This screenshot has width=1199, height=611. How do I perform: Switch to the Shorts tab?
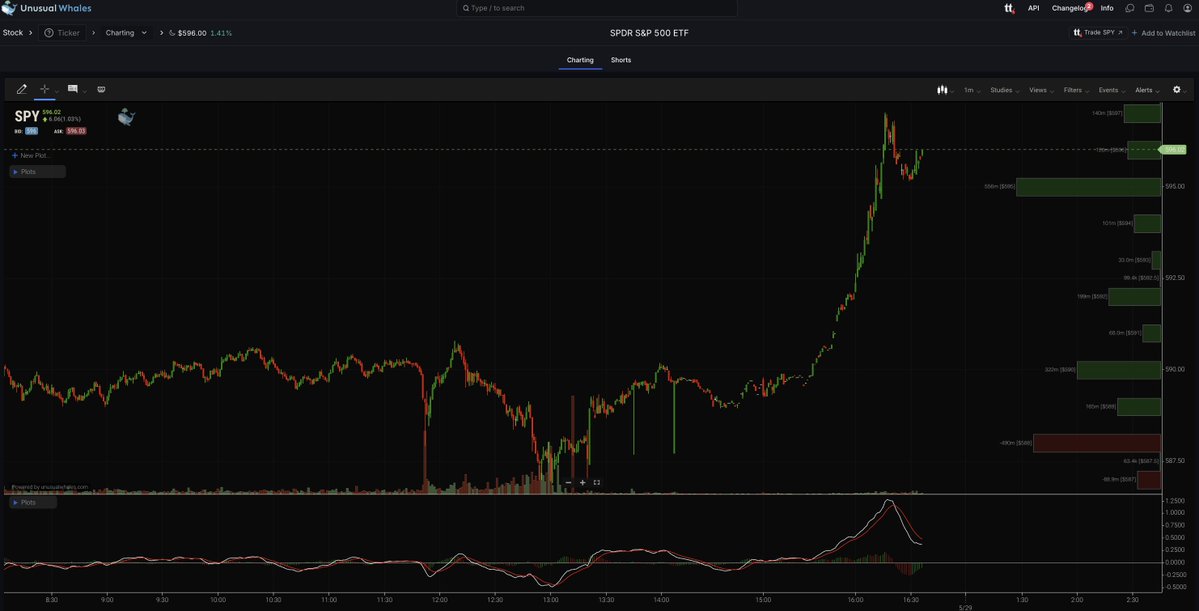[621, 60]
